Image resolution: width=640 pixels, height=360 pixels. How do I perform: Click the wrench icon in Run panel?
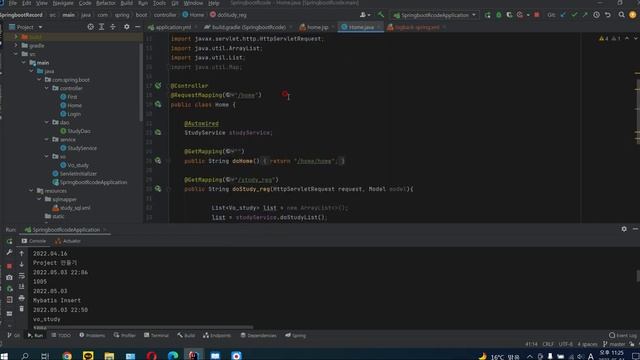coord(9,253)
